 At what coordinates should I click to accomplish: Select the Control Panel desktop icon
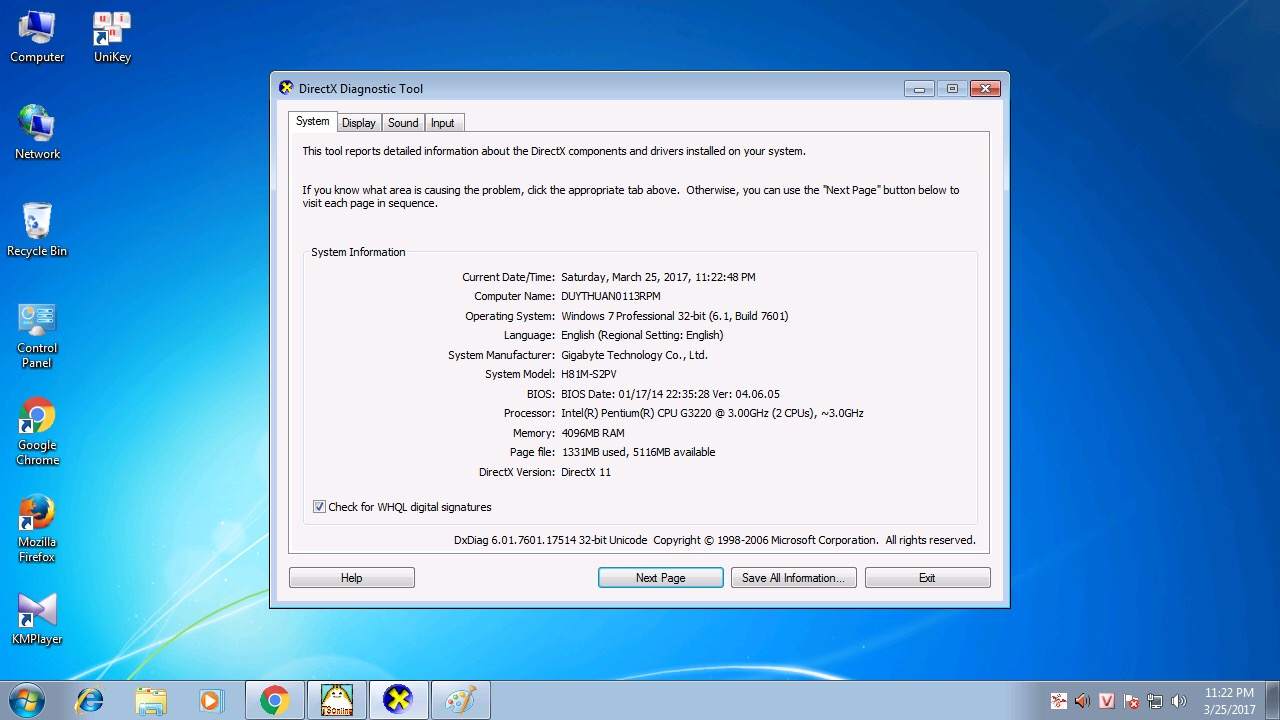point(37,334)
